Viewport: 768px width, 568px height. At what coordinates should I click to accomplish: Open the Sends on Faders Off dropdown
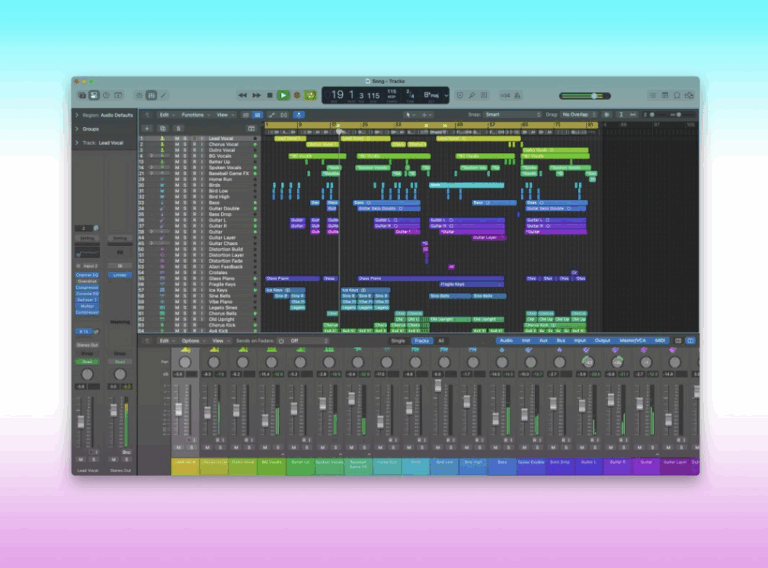tap(309, 341)
